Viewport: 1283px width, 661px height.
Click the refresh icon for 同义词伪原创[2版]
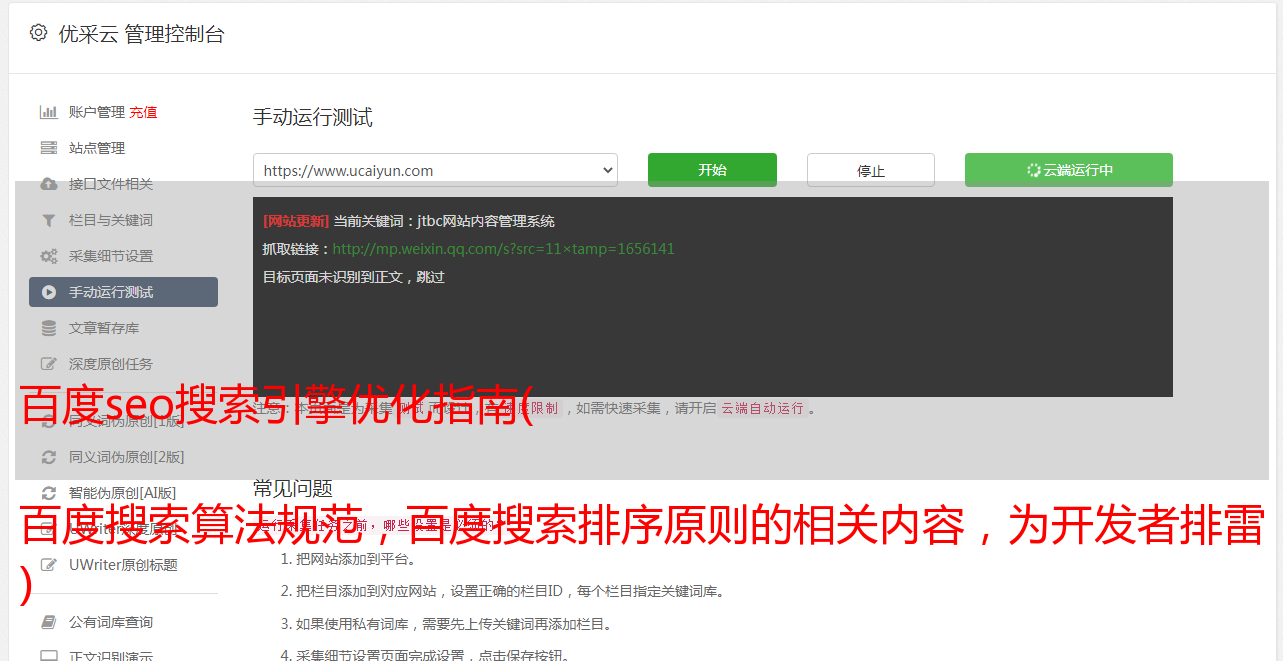[48, 457]
